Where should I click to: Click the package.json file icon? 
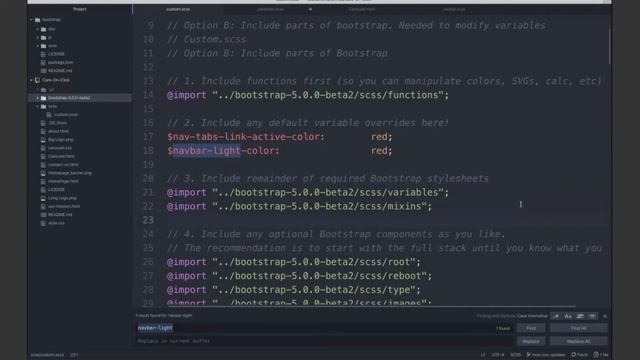coord(43,62)
